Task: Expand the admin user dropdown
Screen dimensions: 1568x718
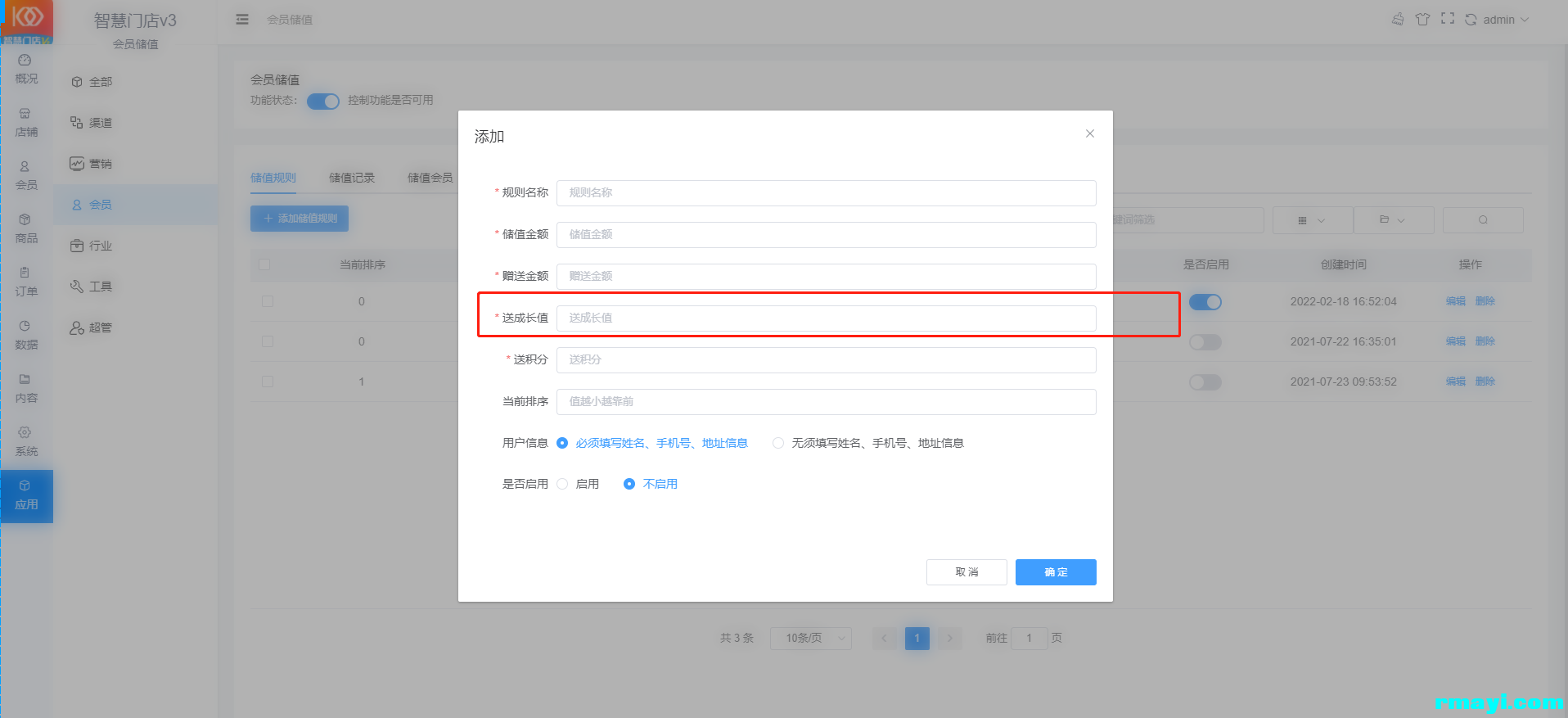Action: click(1506, 20)
